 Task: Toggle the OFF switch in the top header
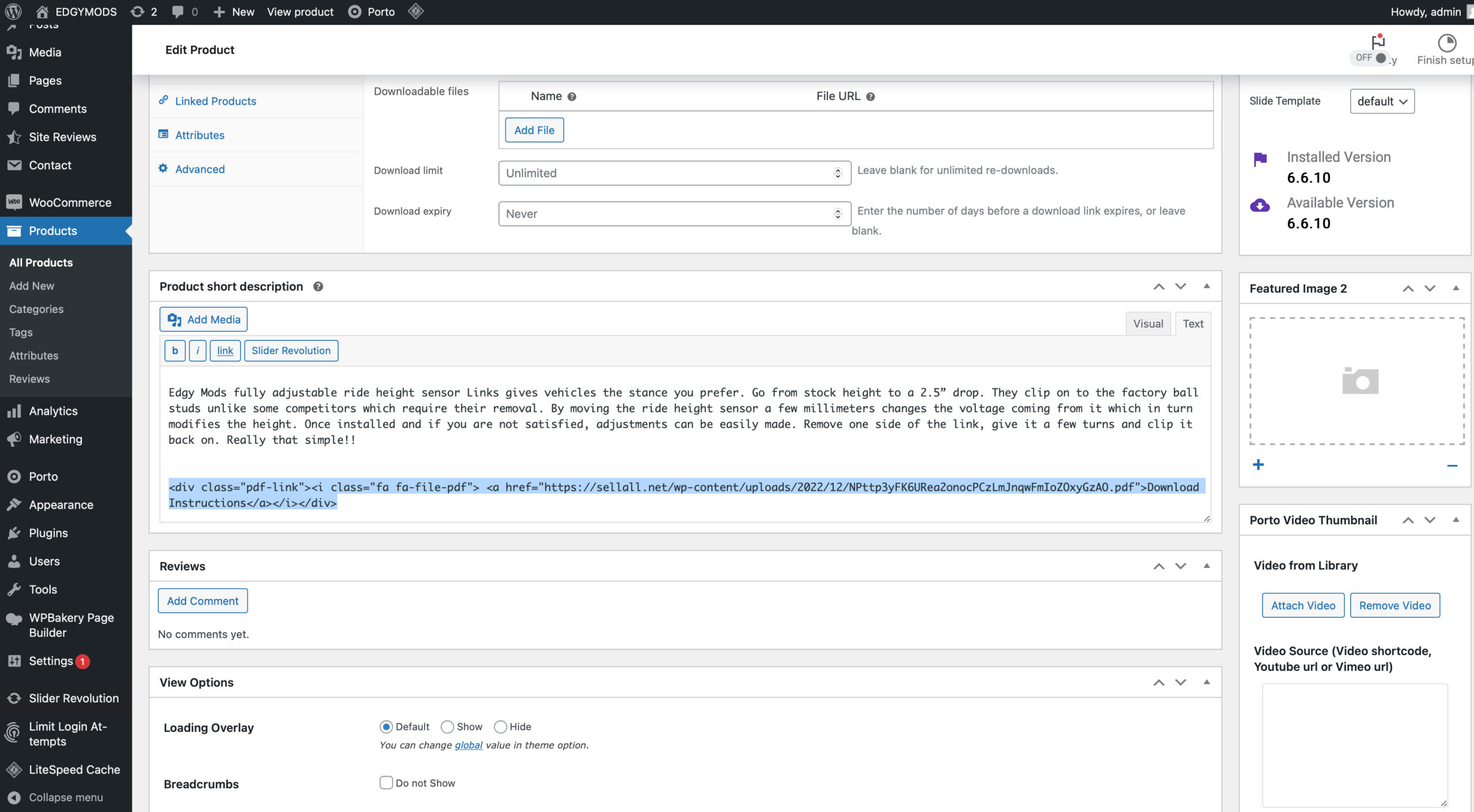point(1372,58)
